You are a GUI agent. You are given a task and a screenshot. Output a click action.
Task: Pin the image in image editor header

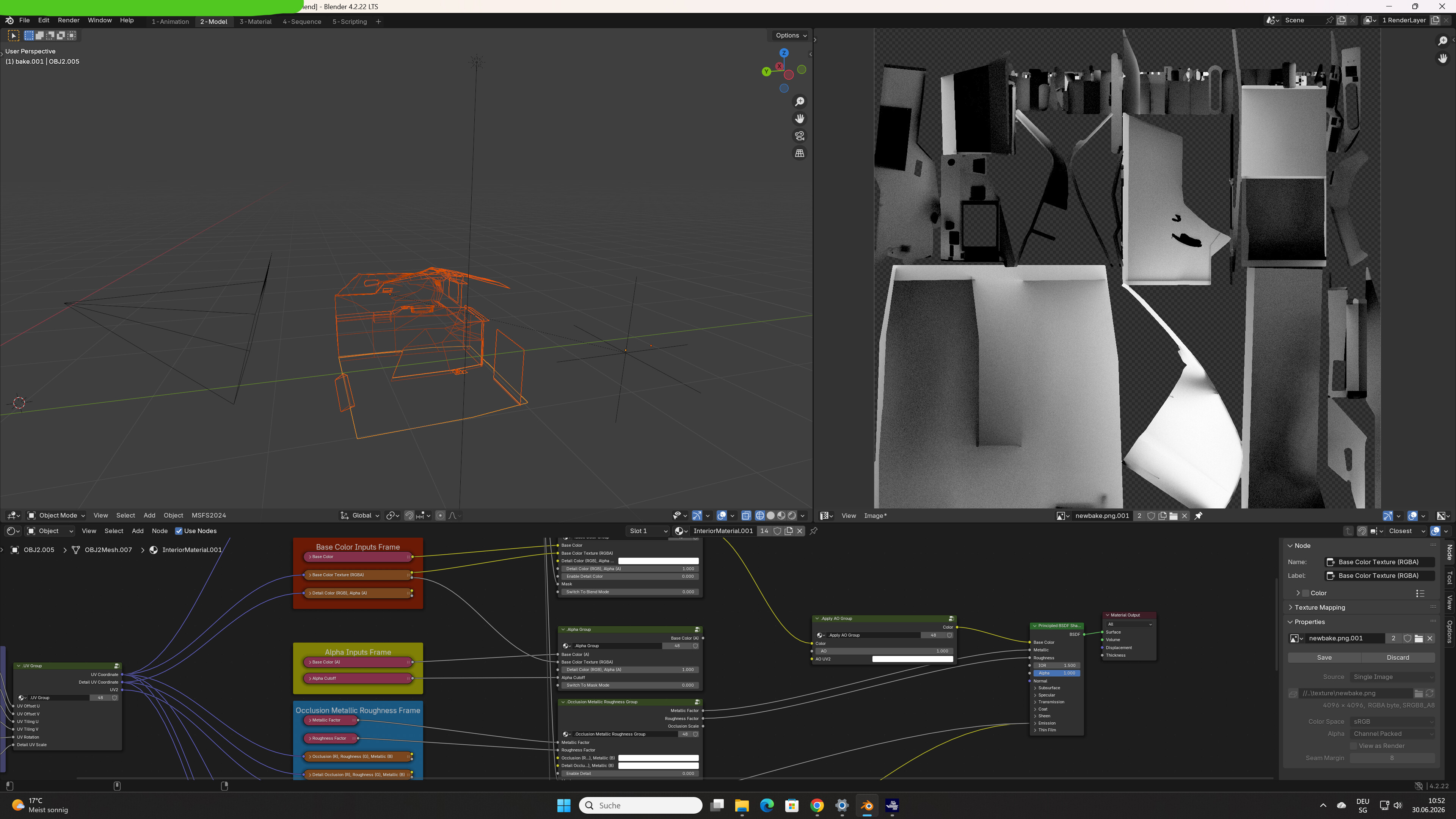click(x=1198, y=516)
